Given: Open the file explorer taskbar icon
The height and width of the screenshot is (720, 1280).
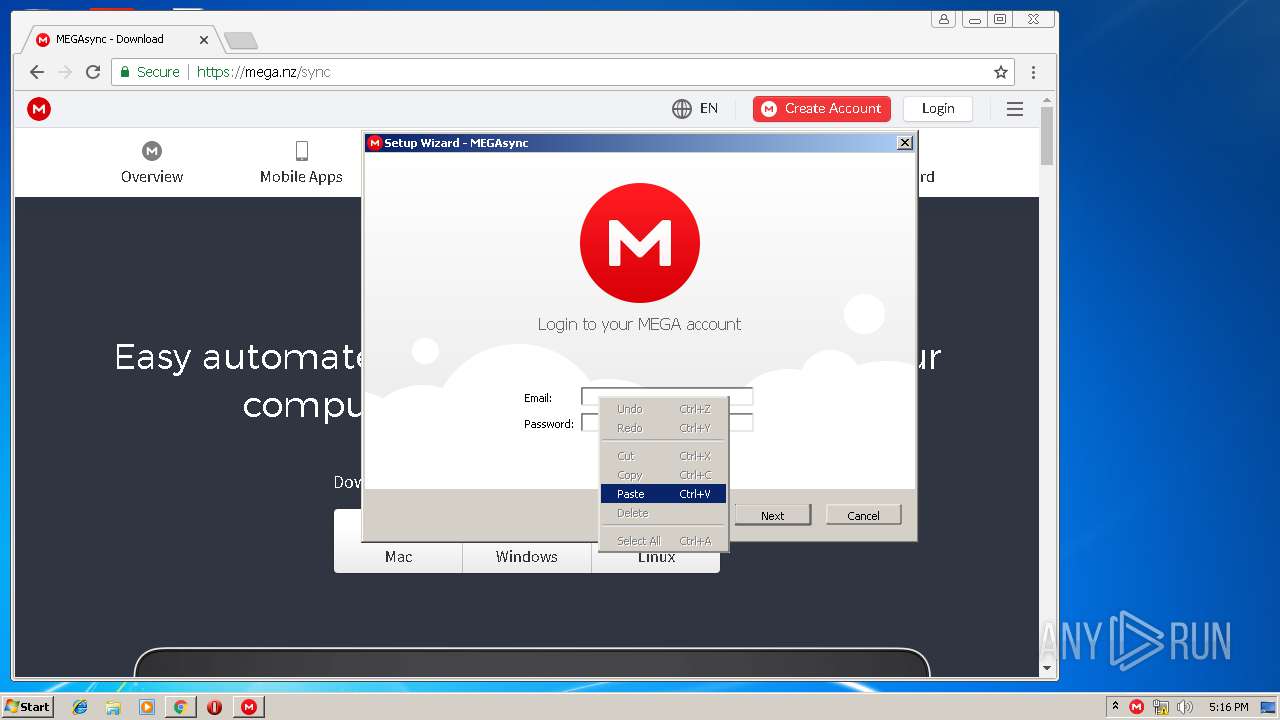Looking at the screenshot, I should (113, 707).
